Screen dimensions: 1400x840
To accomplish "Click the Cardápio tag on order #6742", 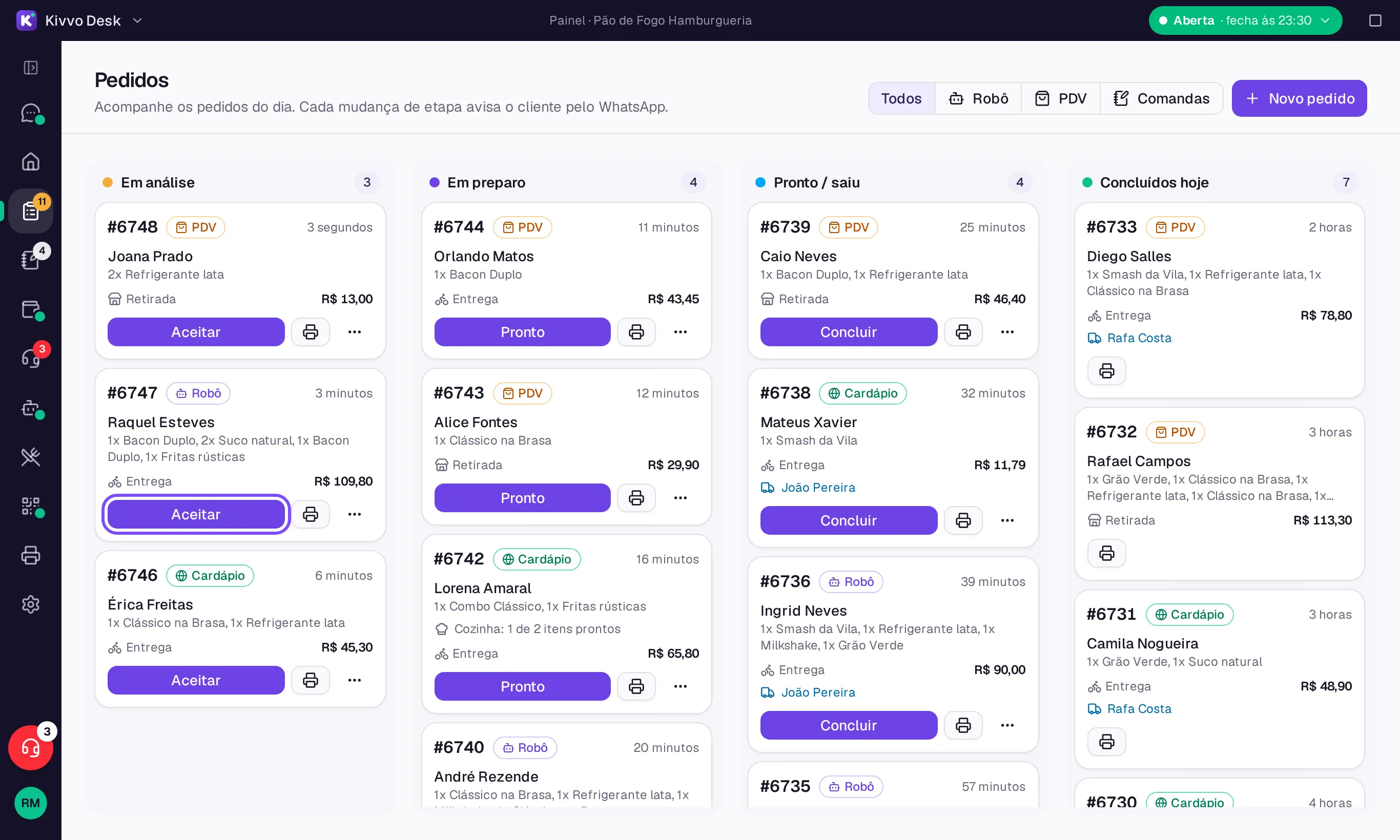I will point(537,559).
